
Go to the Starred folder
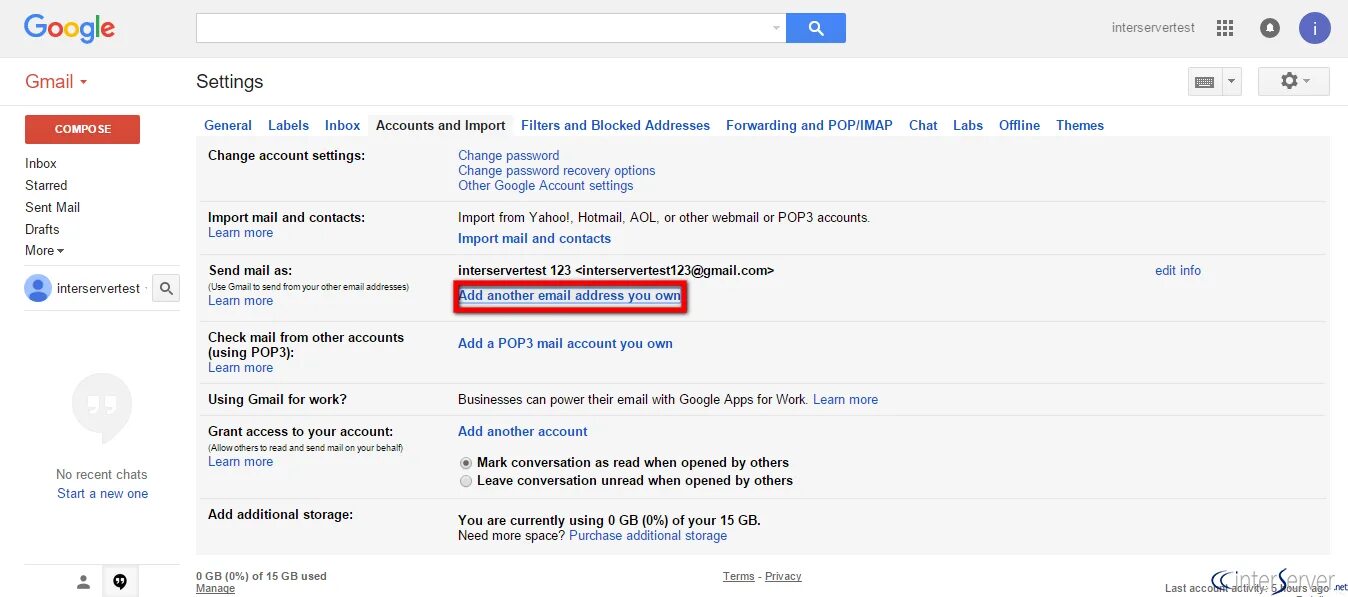click(x=46, y=185)
